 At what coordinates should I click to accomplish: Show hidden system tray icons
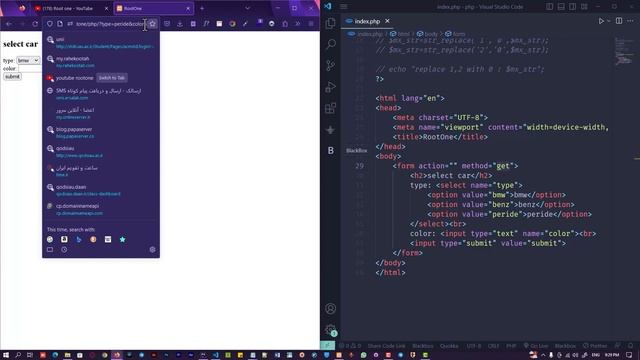tap(543, 355)
